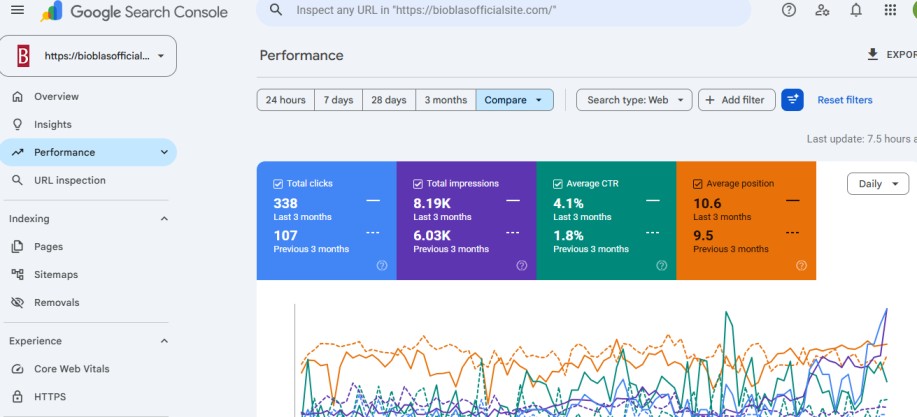Image resolution: width=917 pixels, height=417 pixels.
Task: Open the Google apps grid
Action: pyautogui.click(x=890, y=10)
